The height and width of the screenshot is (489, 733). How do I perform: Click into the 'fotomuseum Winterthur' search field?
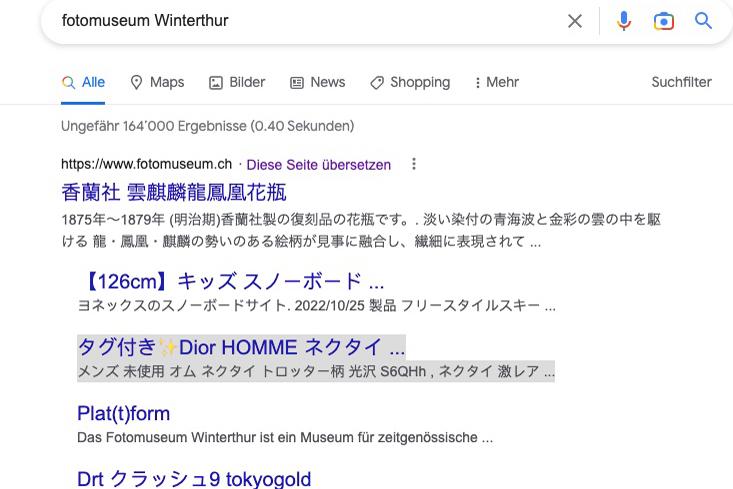pyautogui.click(x=300, y=21)
